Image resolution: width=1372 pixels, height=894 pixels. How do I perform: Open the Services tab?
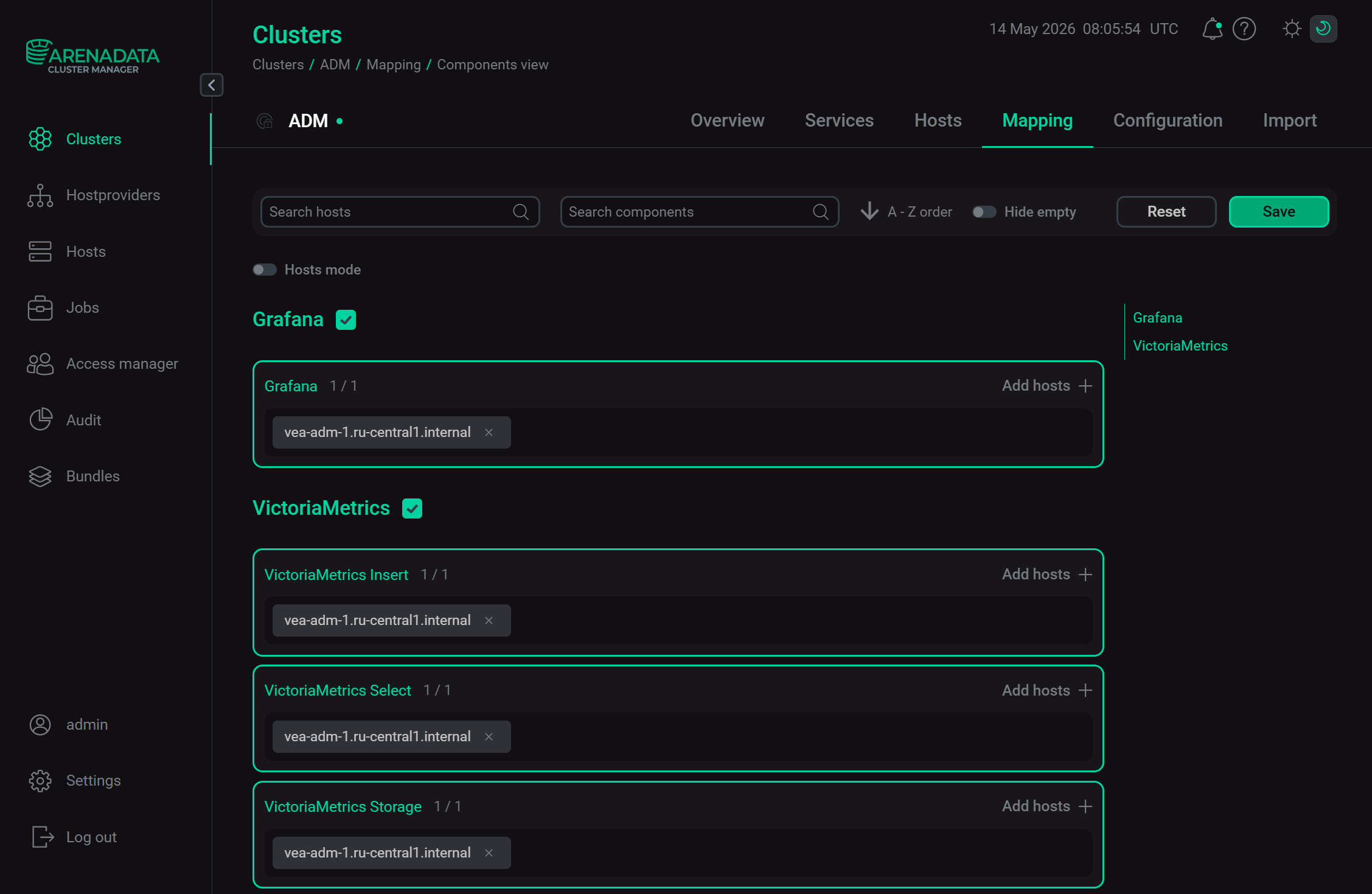pos(839,120)
